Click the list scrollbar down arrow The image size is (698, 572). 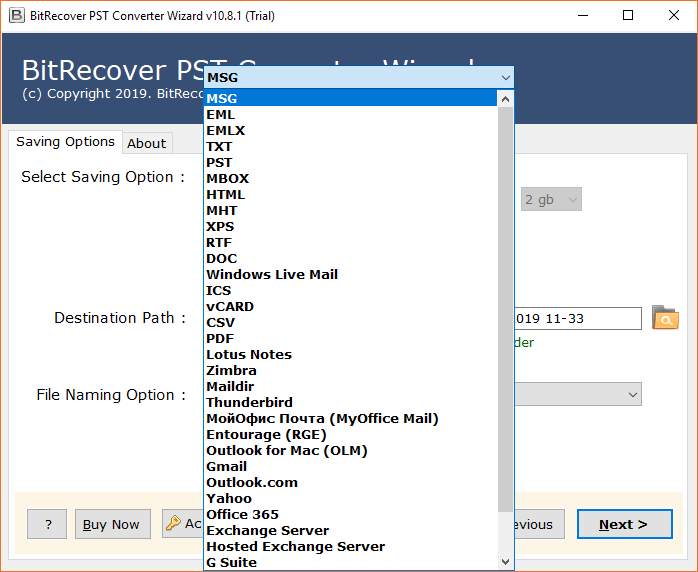pyautogui.click(x=505, y=562)
